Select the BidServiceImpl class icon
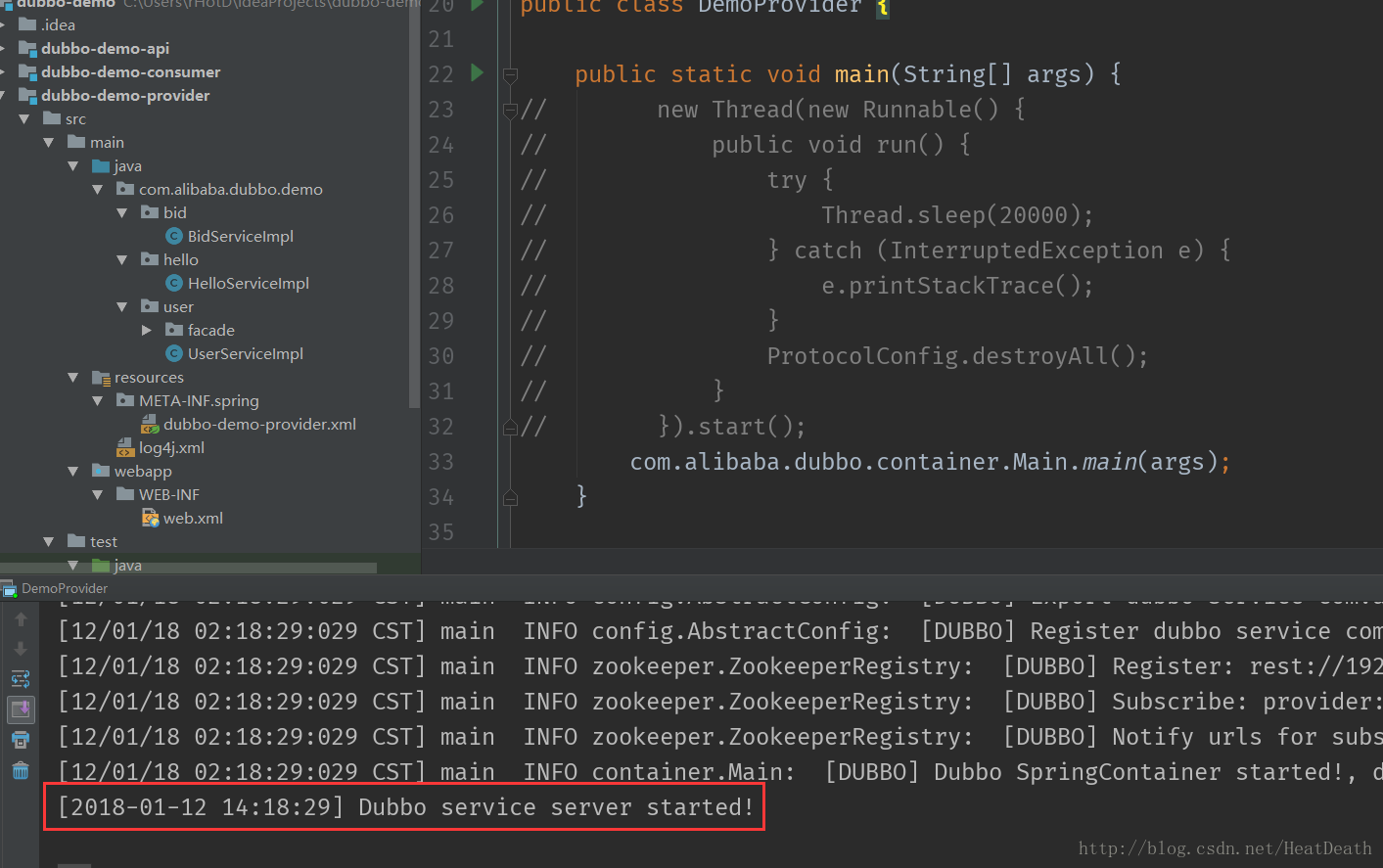Image resolution: width=1383 pixels, height=868 pixels. coord(174,236)
